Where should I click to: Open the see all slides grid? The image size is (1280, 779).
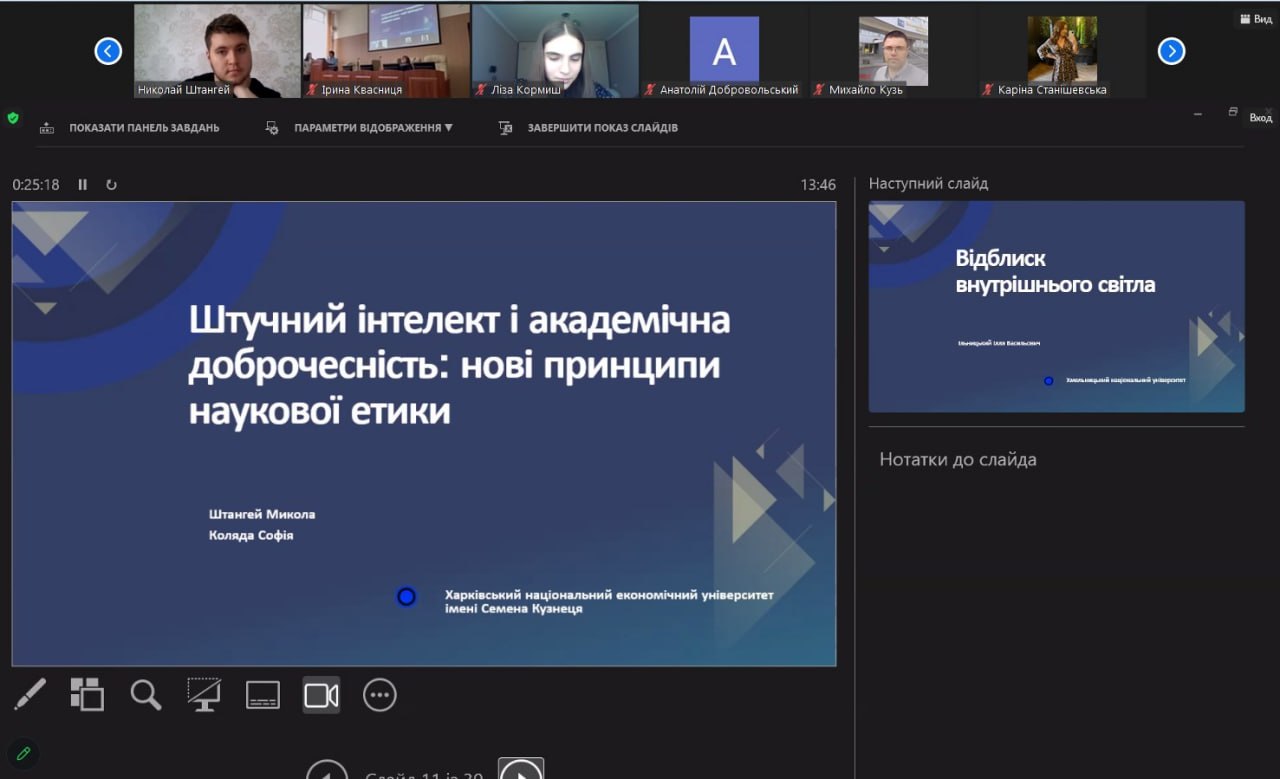(x=87, y=694)
